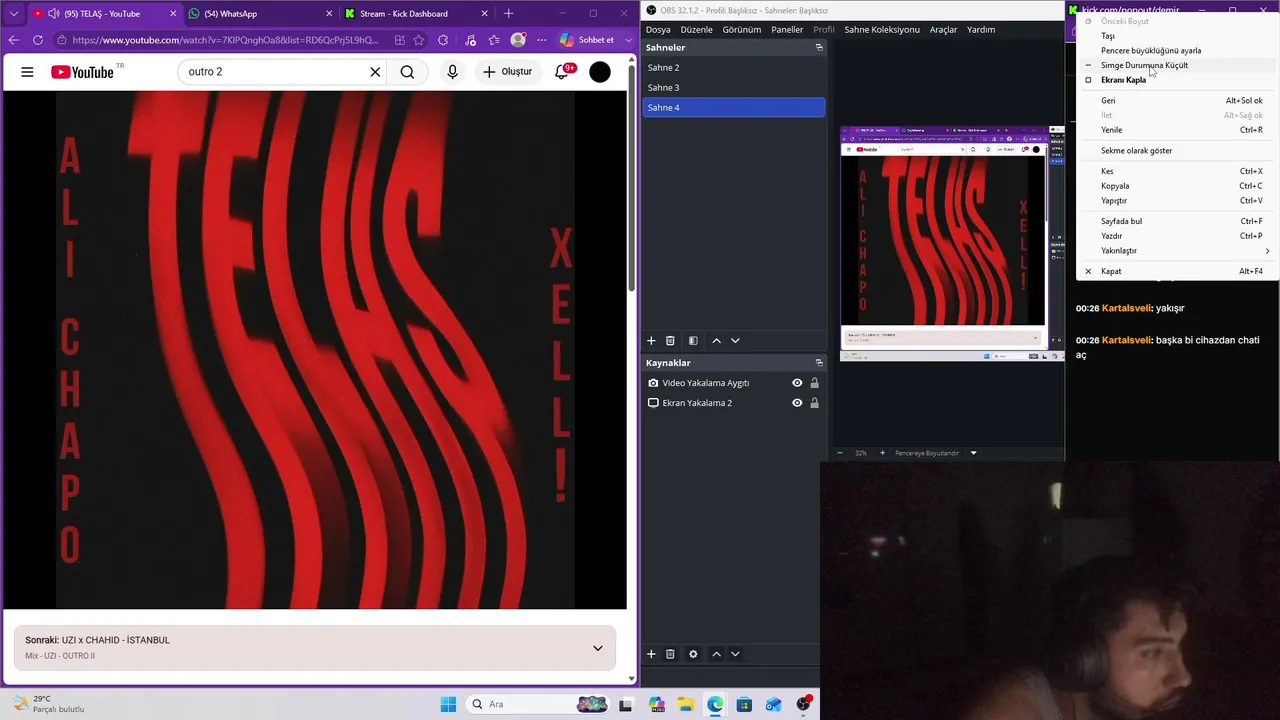1280x720 pixels.
Task: Move the source up in Kaynaklar
Action: 716,654
